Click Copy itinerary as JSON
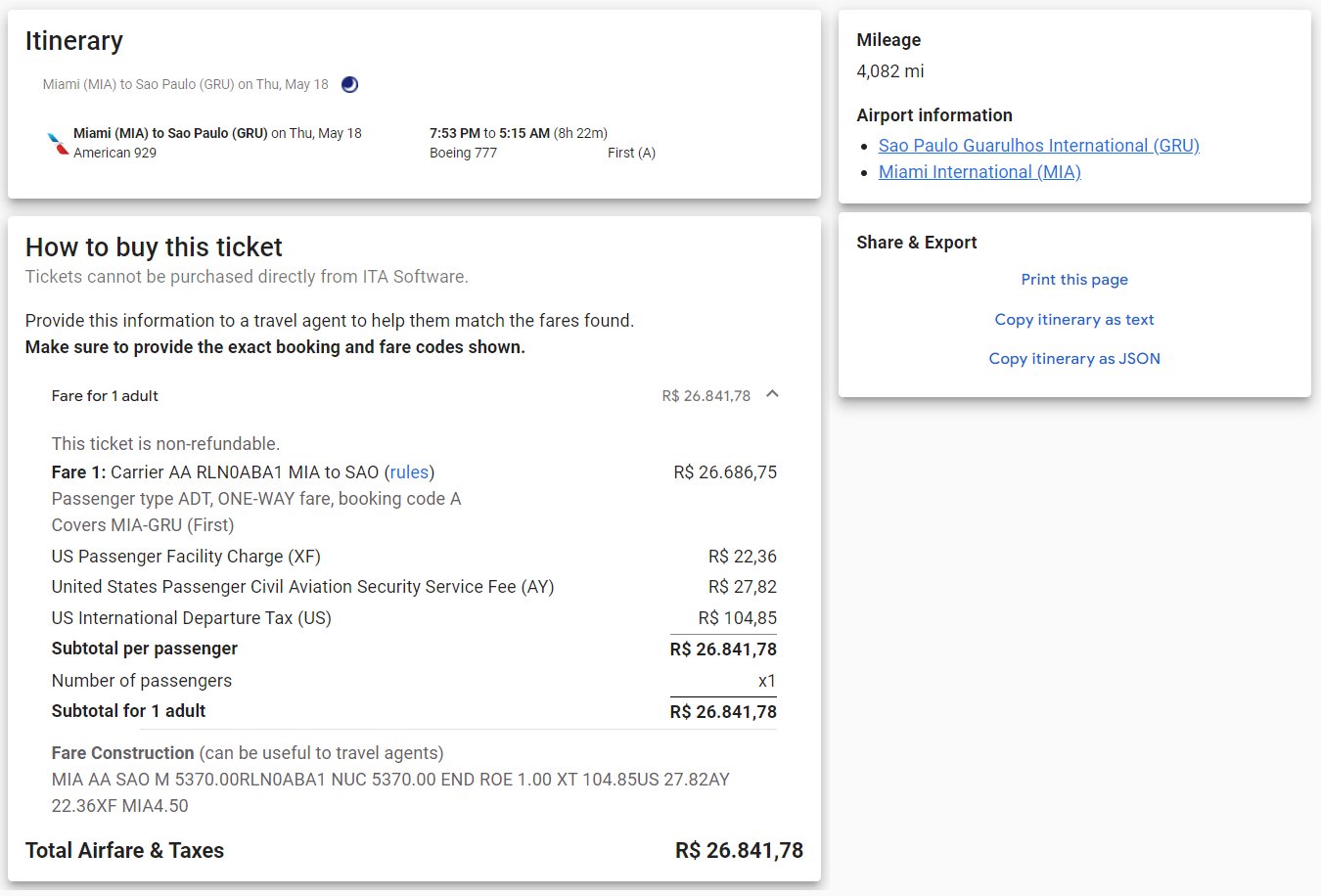Image resolution: width=1321 pixels, height=896 pixels. 1074,359
